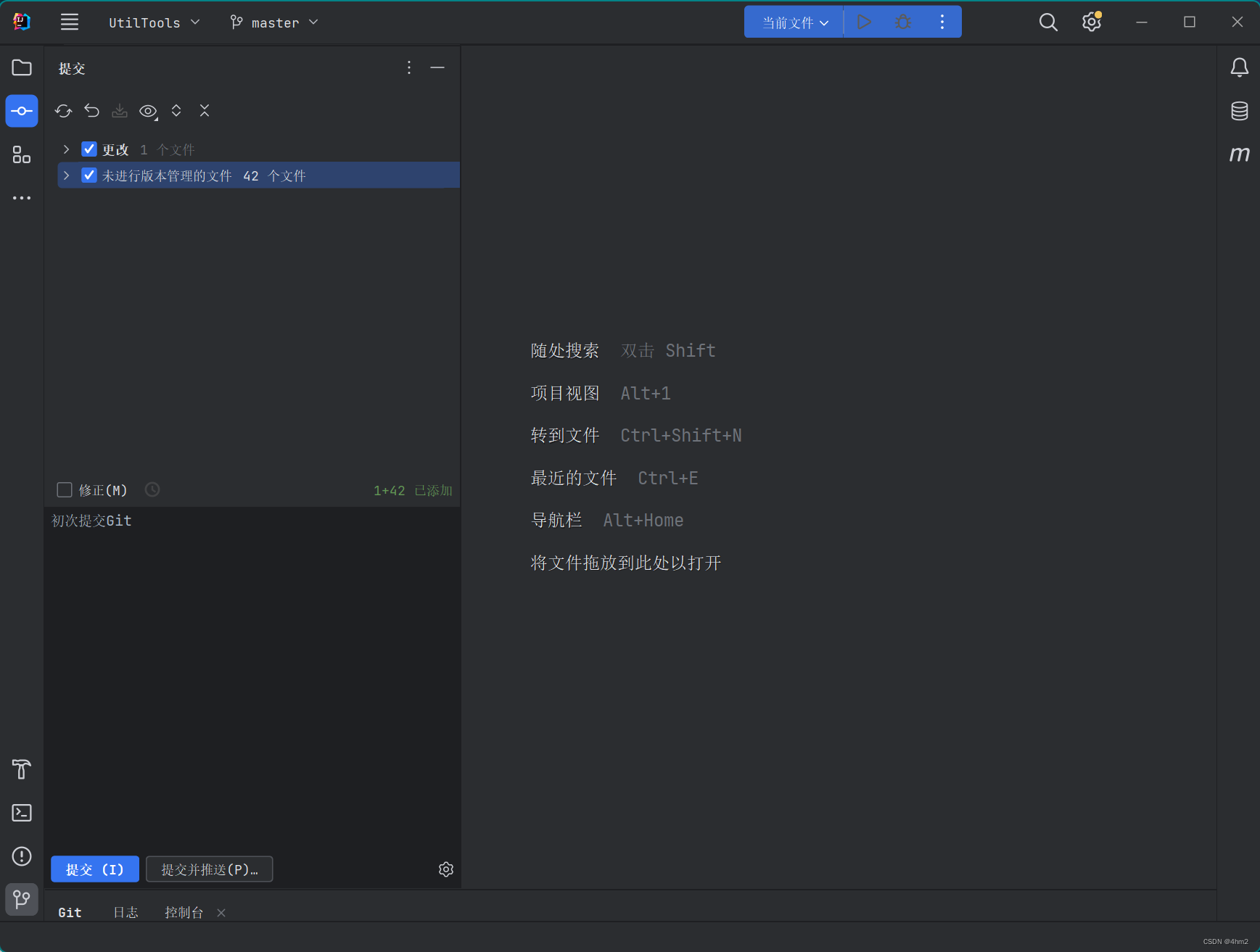The width and height of the screenshot is (1260, 952).
Task: Open the Maven tool window
Action: coord(1240,154)
